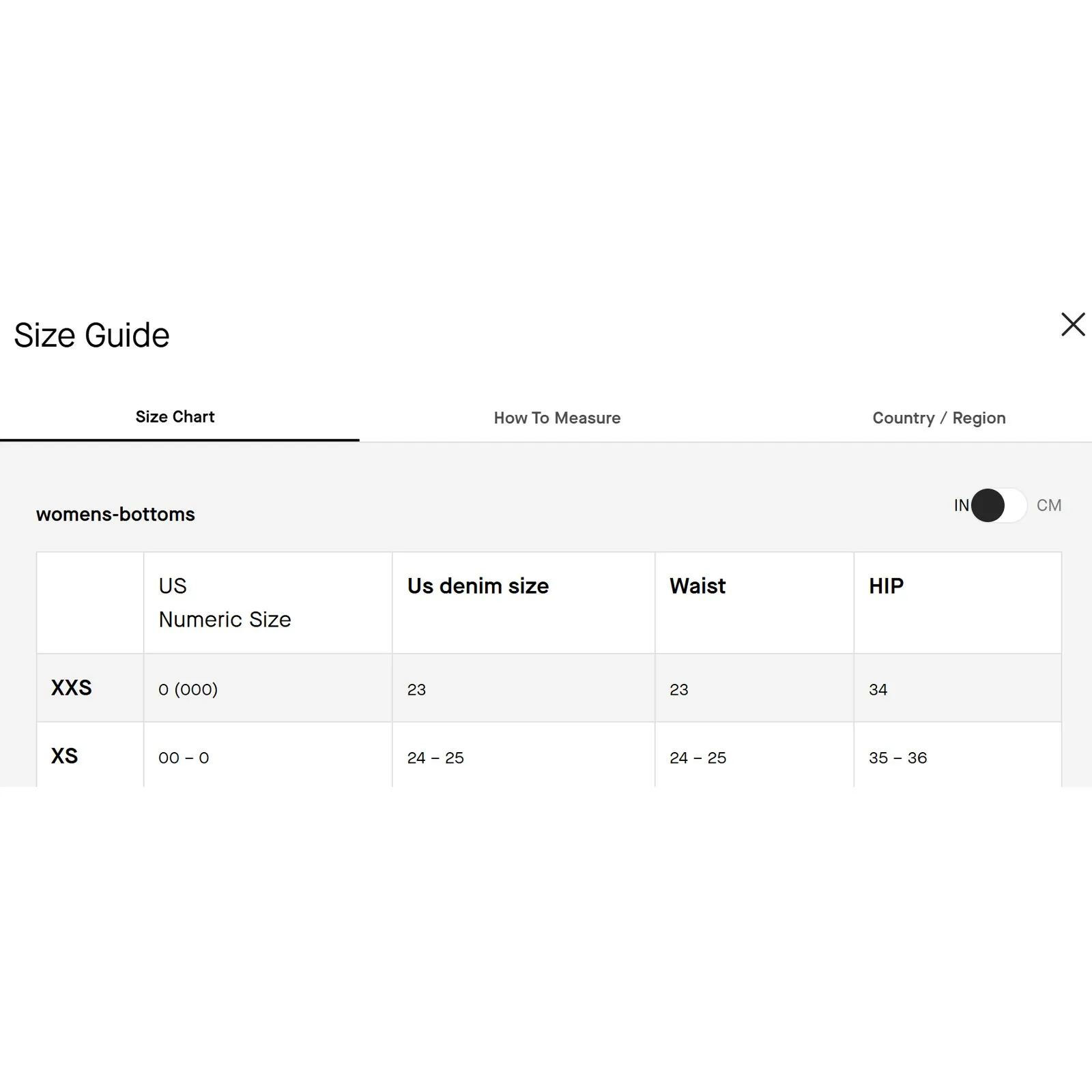Click the XS hip value 35 – 36
The image size is (1092, 1092).
coord(897,758)
